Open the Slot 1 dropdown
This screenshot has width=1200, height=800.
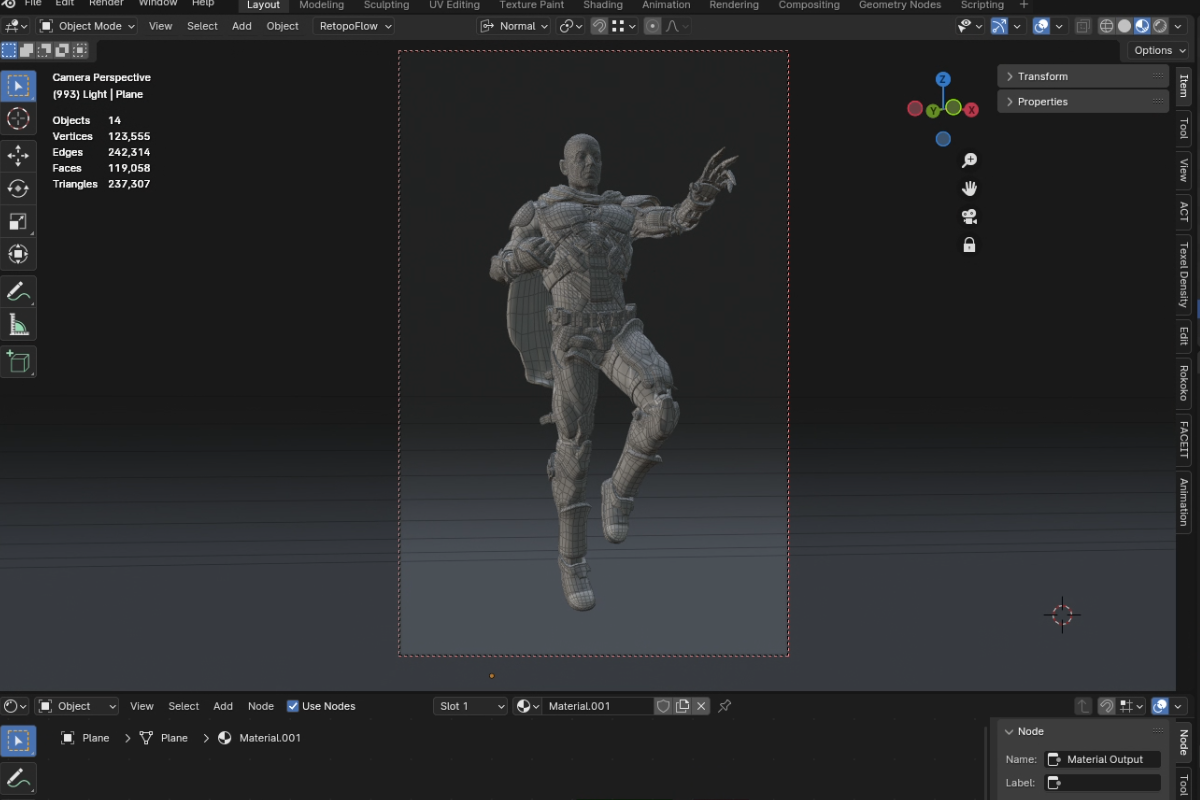tap(471, 706)
